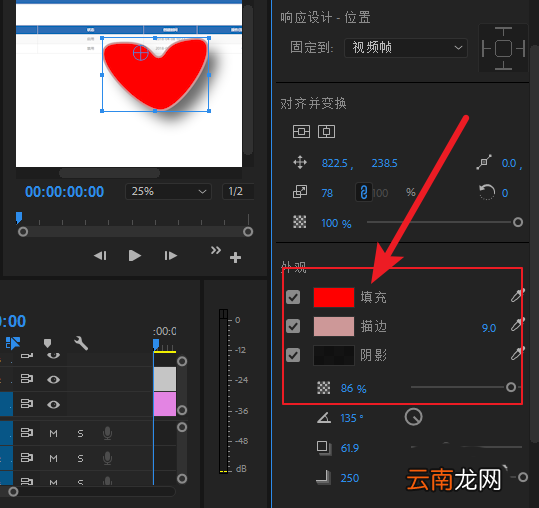539x508 pixels.
Task: Toggle the snap in timeline icon
Action: coord(13,343)
